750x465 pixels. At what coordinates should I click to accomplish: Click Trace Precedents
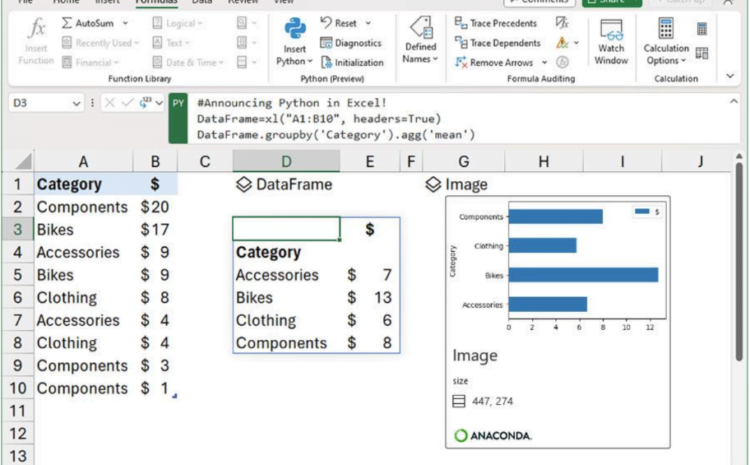point(496,23)
